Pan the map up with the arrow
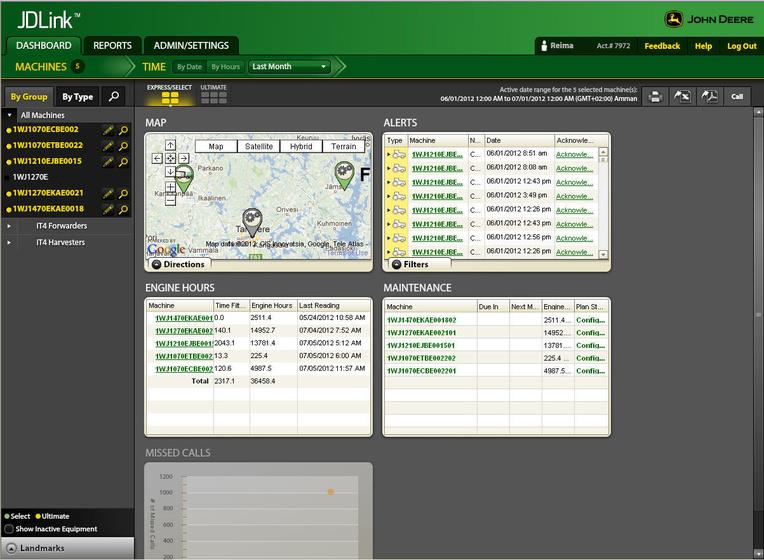This screenshot has height=560, width=764. [x=170, y=145]
